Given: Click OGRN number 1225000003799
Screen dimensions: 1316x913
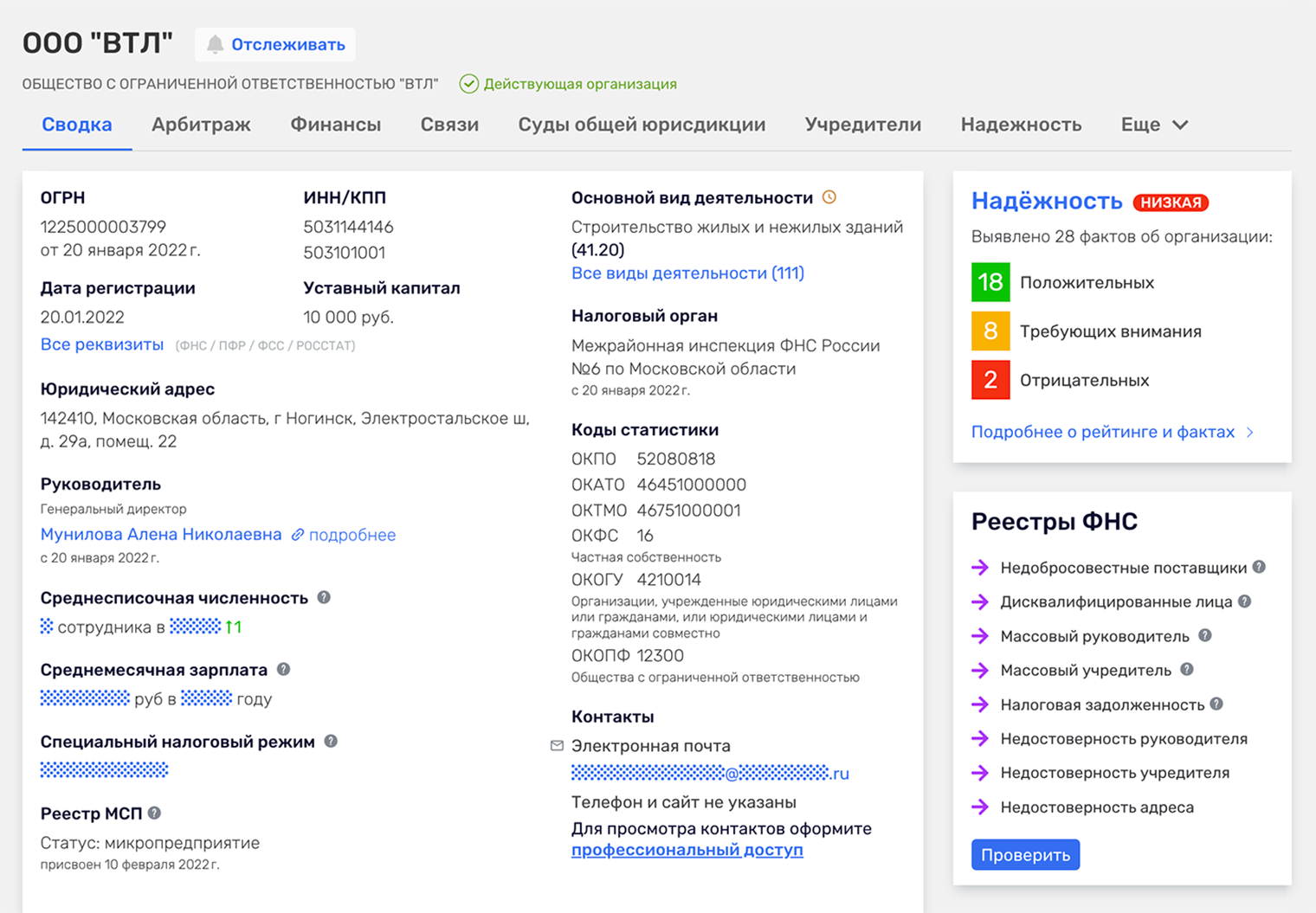Looking at the screenshot, I should click(103, 227).
